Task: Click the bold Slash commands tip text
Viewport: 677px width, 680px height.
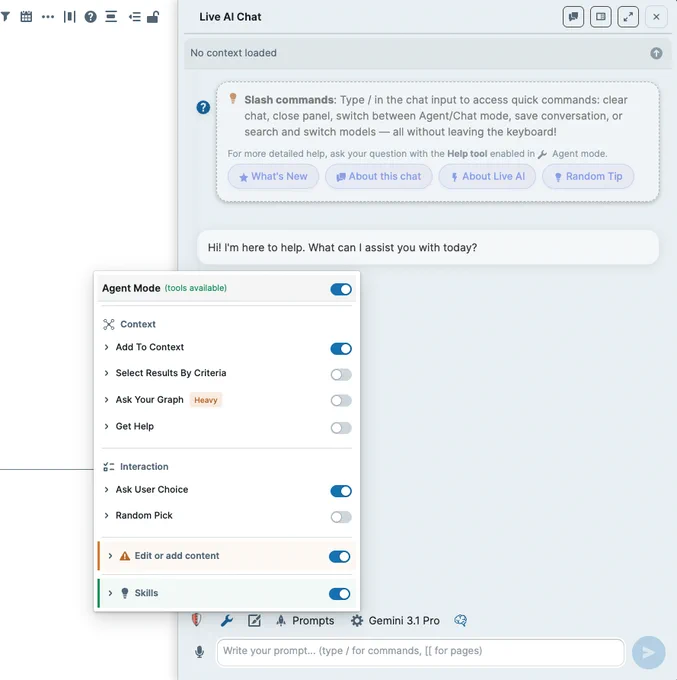Action: coord(290,100)
